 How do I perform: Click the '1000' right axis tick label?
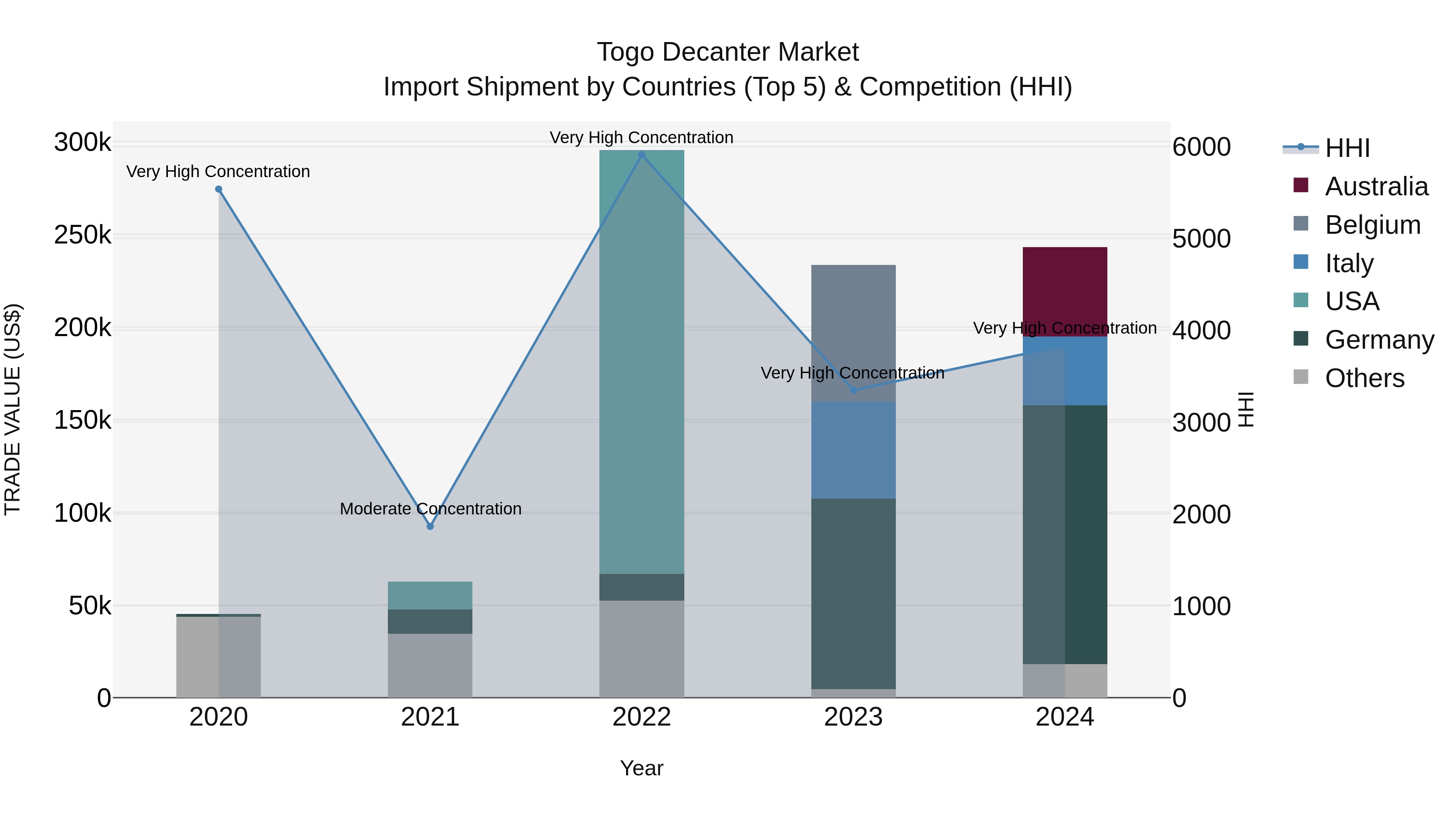(1202, 607)
